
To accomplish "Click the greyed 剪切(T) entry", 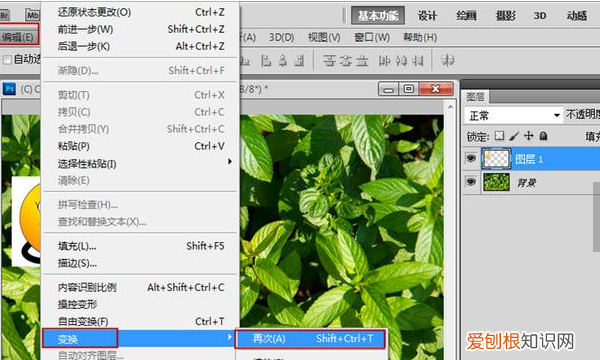I will point(140,95).
